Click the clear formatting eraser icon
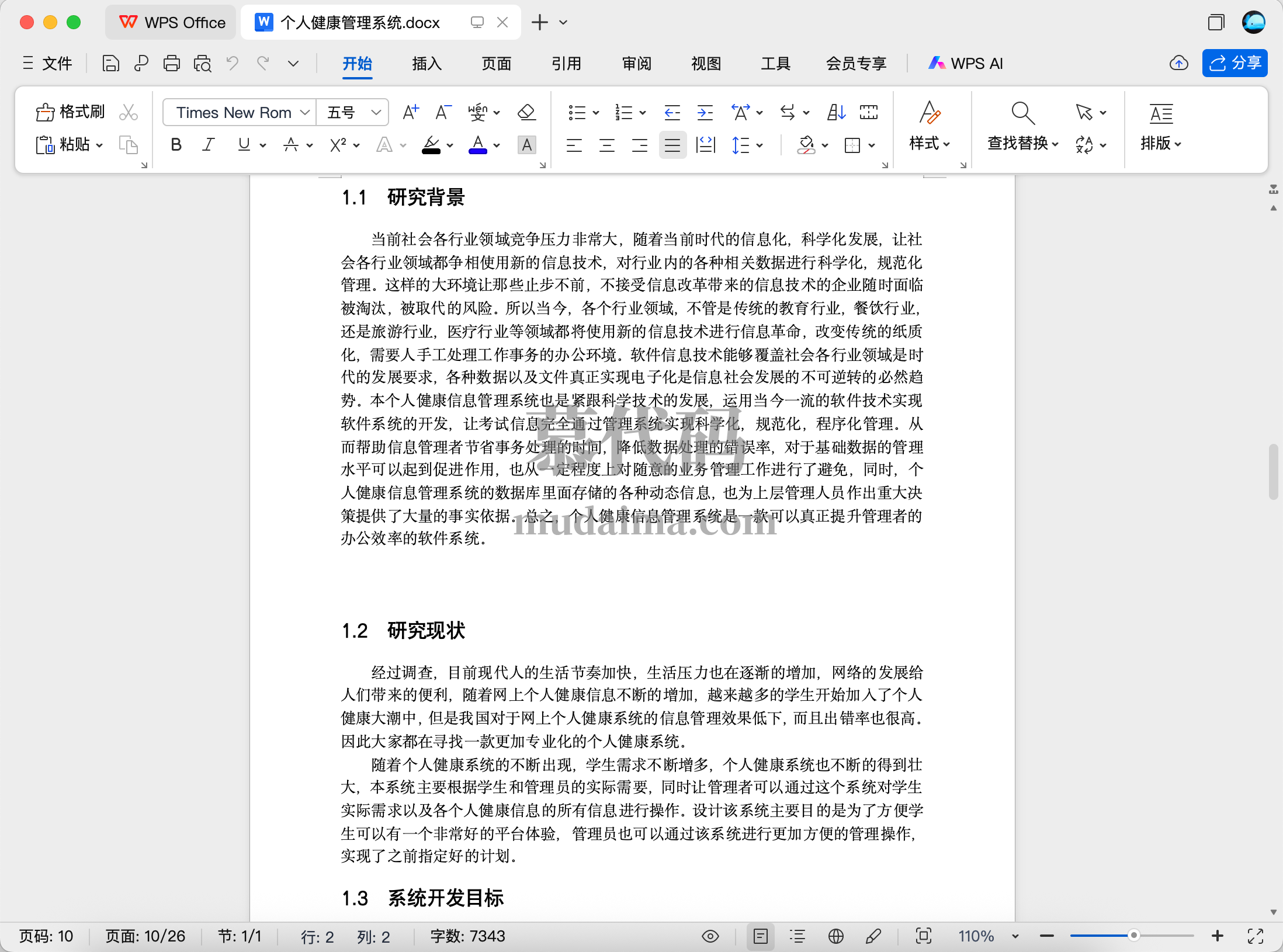Image resolution: width=1283 pixels, height=952 pixels. pyautogui.click(x=526, y=112)
